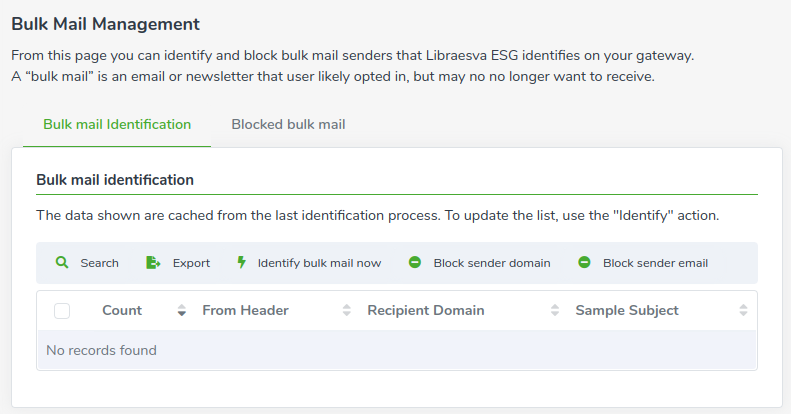The height and width of the screenshot is (414, 791).
Task: Click the Export button label
Action: 191,263
